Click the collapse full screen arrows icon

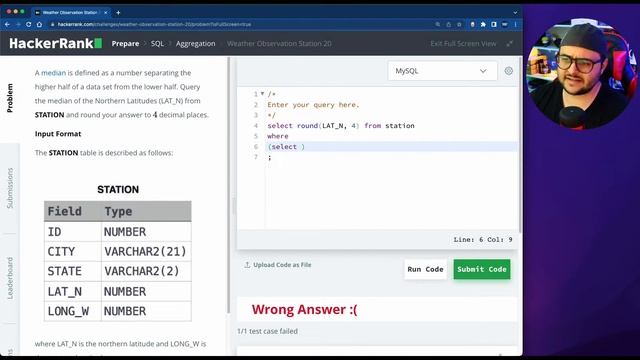(509, 44)
